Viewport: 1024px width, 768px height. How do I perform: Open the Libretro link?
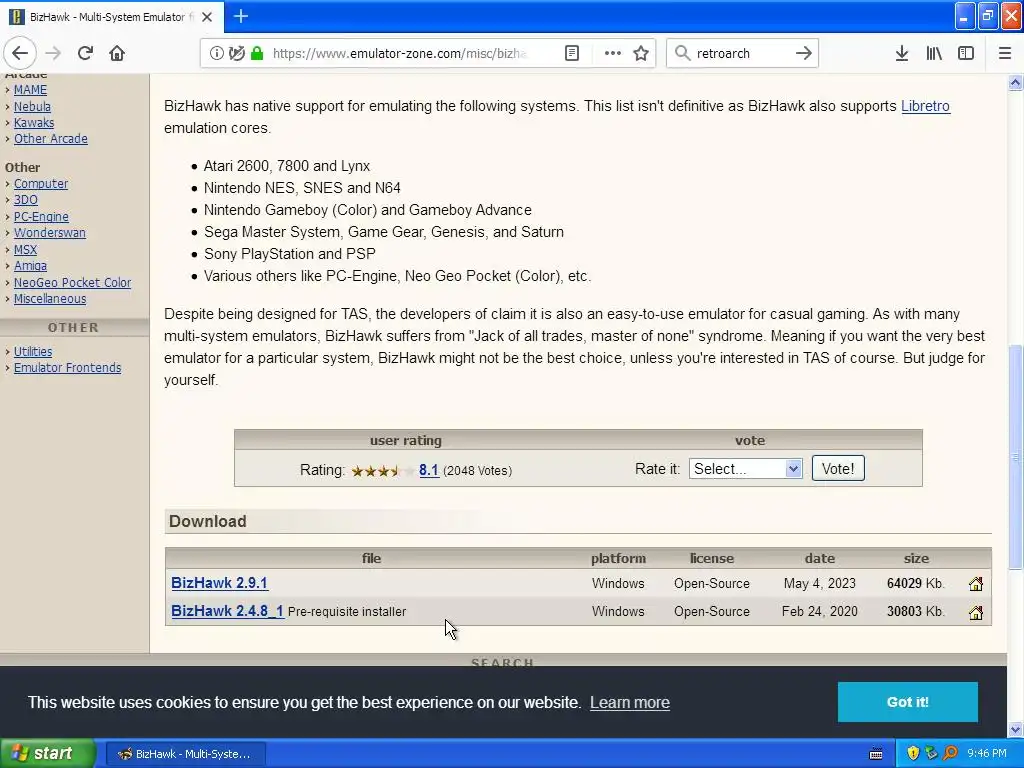pos(925,106)
